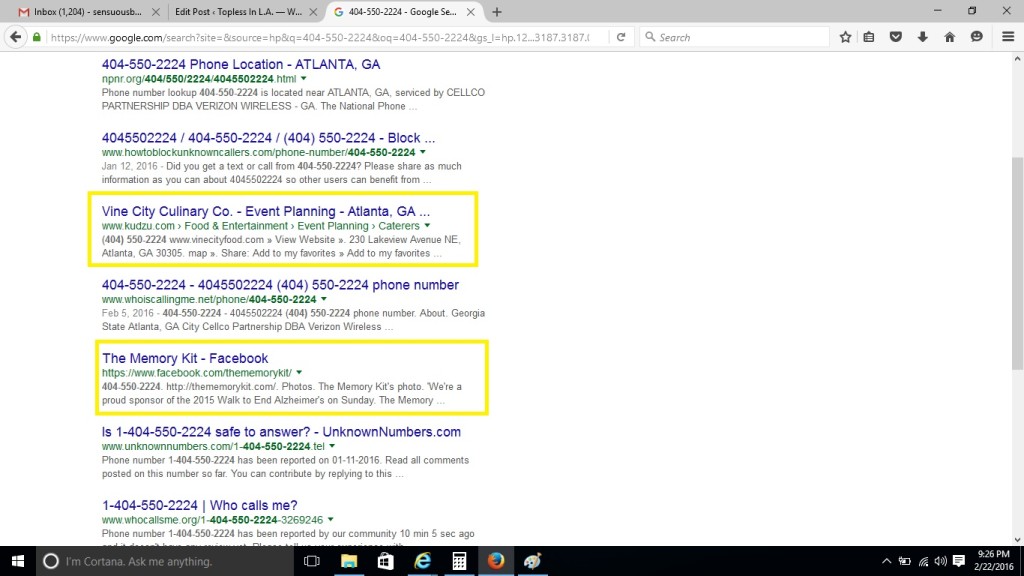Expand dropdown arrow beside whocallsme.org URL
The width and height of the screenshot is (1024, 576).
tap(330, 519)
